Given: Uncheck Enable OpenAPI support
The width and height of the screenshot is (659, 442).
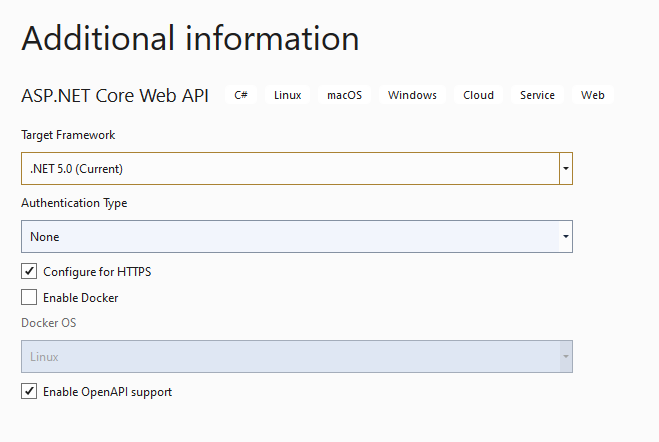Looking at the screenshot, I should (29, 391).
